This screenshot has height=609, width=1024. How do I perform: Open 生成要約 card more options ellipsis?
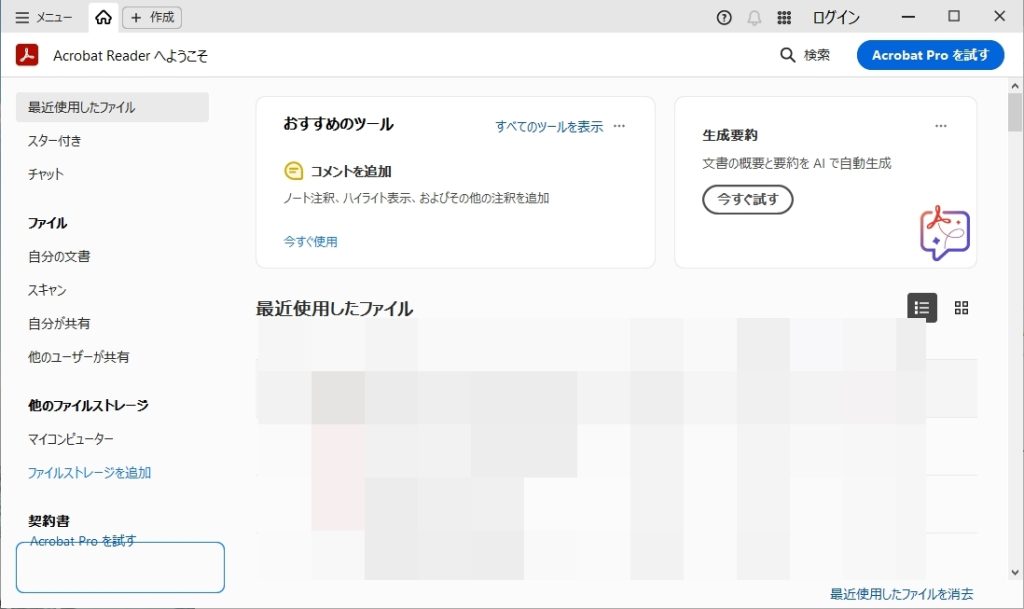pos(940,126)
